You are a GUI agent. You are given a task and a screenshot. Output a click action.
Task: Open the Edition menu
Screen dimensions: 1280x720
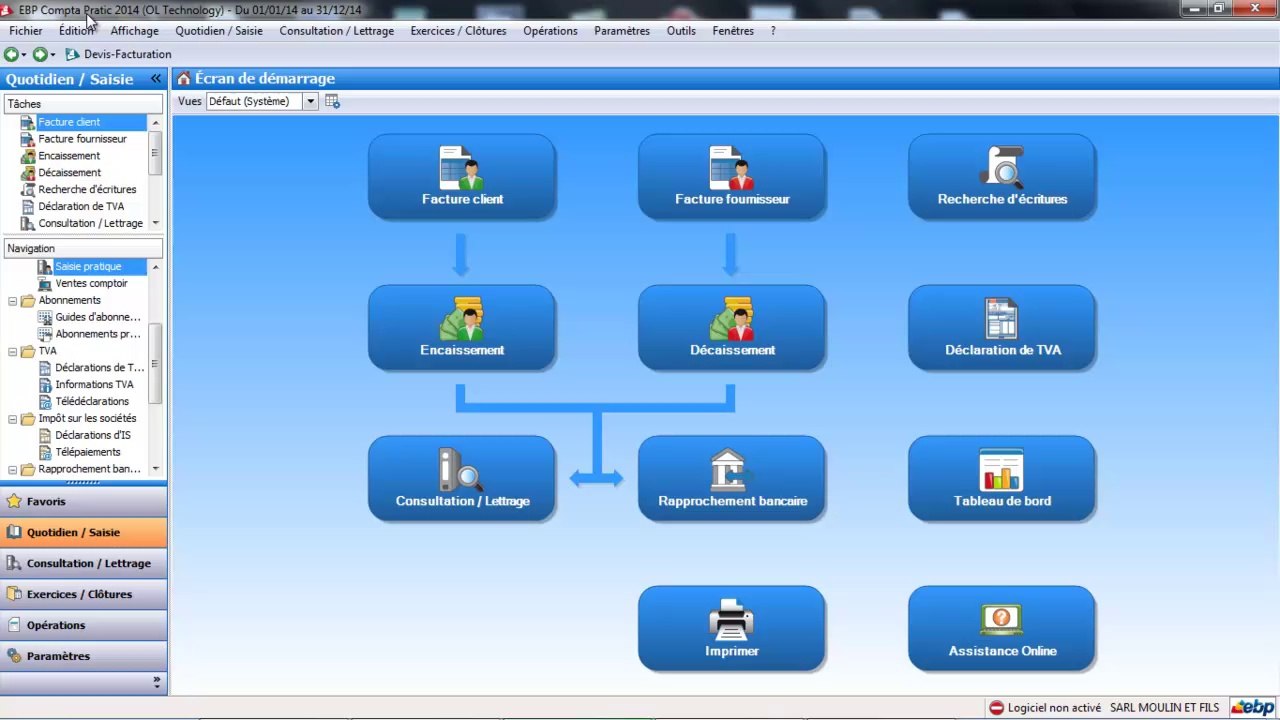click(76, 31)
